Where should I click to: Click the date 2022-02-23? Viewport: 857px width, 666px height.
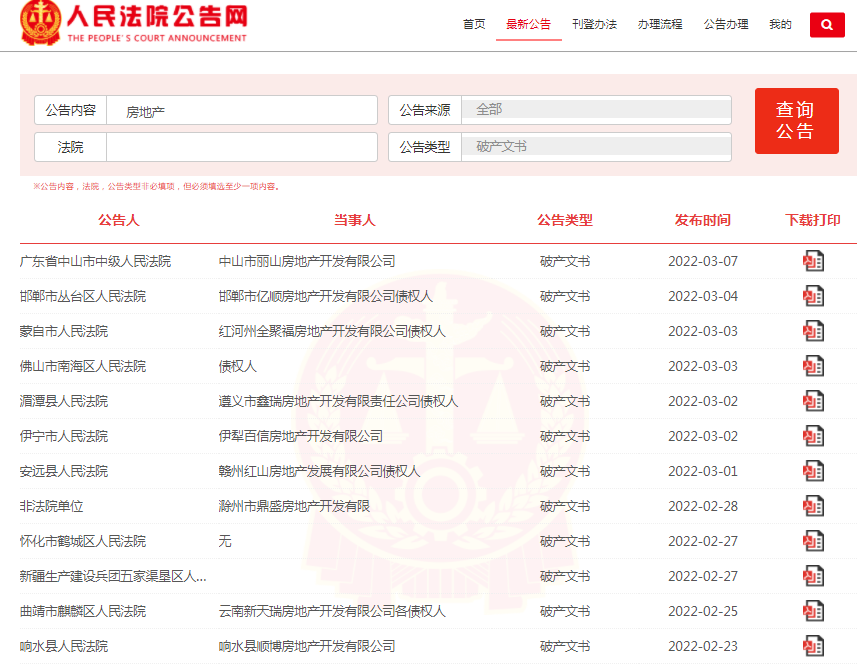tap(703, 646)
